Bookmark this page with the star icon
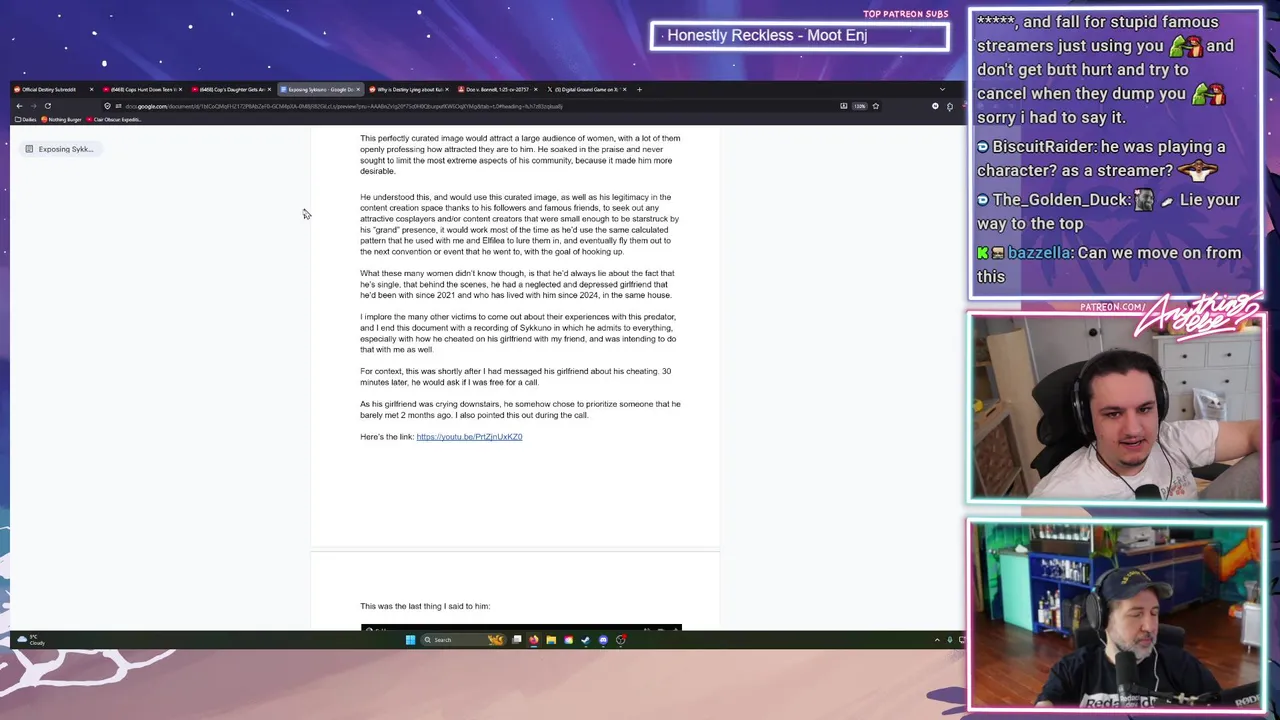The image size is (1280, 720). (875, 106)
